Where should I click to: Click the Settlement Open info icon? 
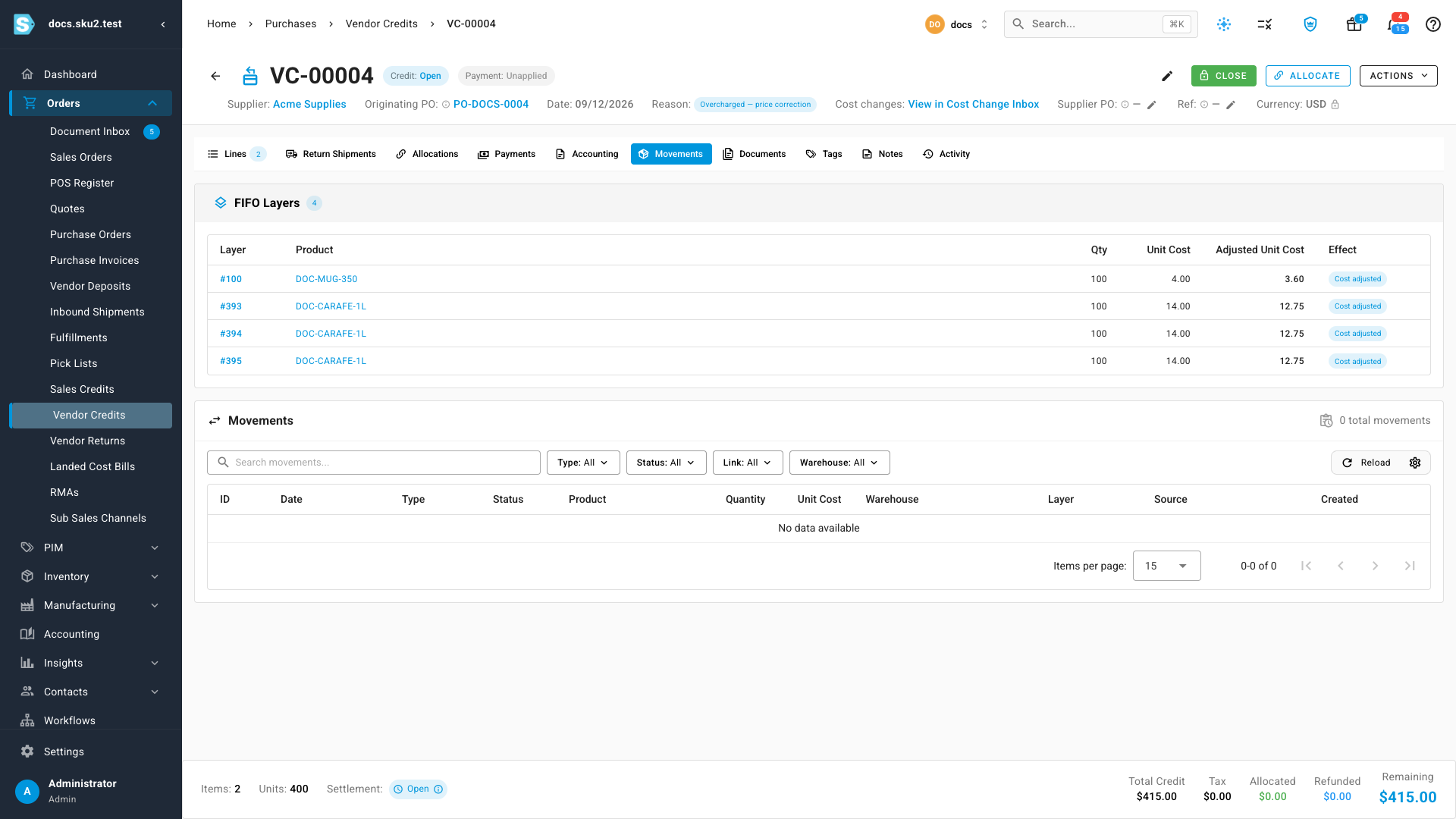pyautogui.click(x=438, y=789)
